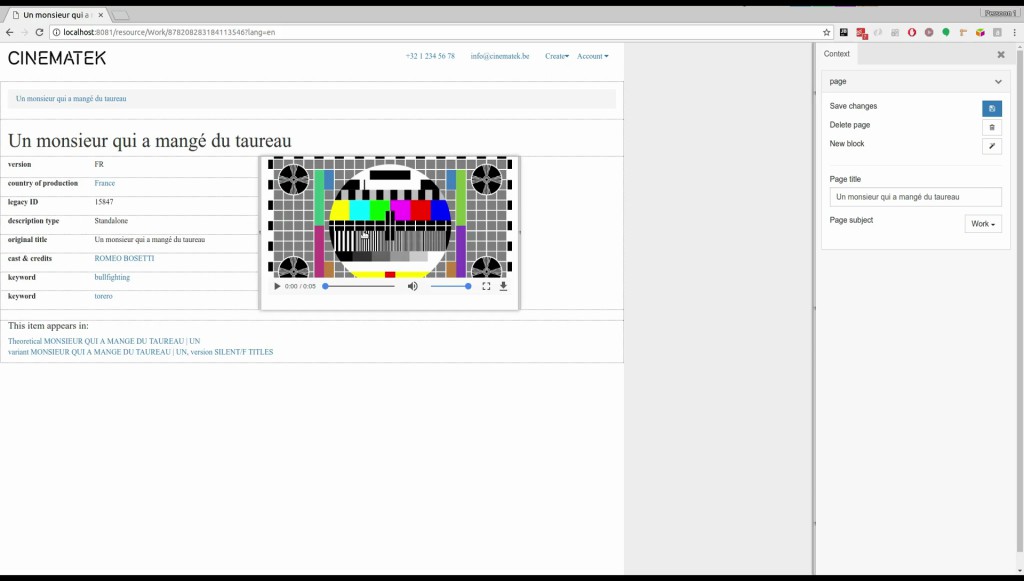Play the test pattern video
Viewport: 1024px width, 581px height.
click(x=277, y=286)
